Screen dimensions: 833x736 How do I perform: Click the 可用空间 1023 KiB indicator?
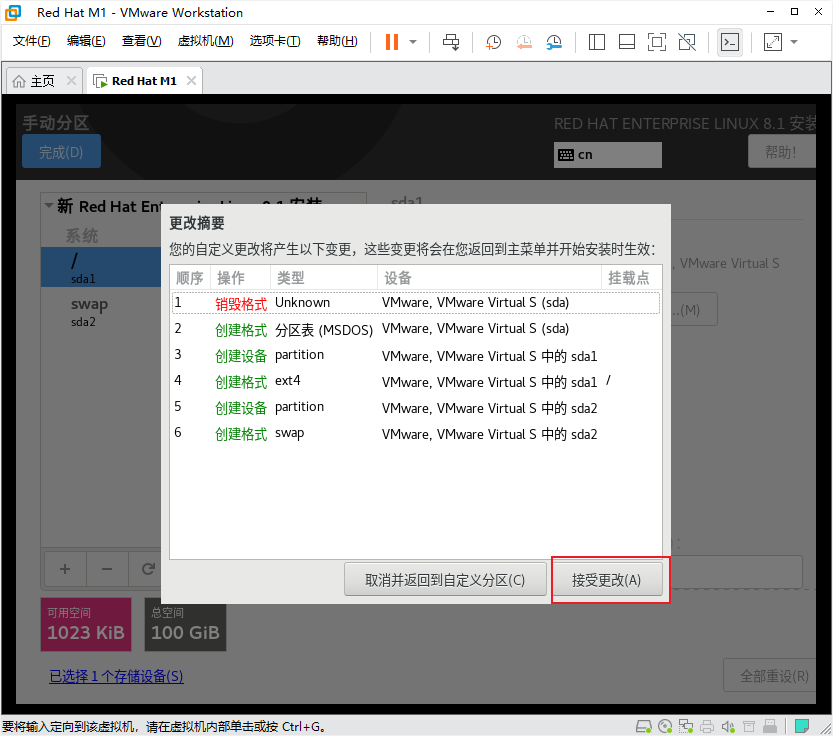(86, 624)
